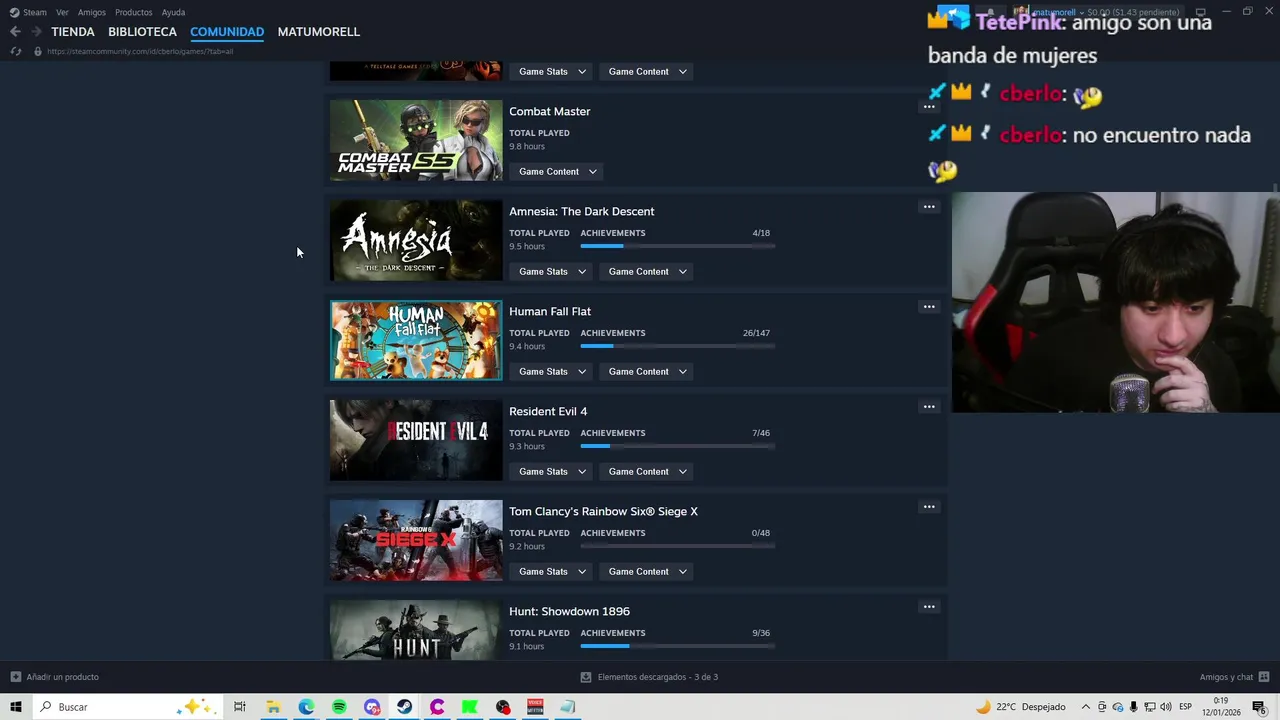Expand Game Stats for the top partially visible game
The width and height of the screenshot is (1280, 720).
point(552,71)
